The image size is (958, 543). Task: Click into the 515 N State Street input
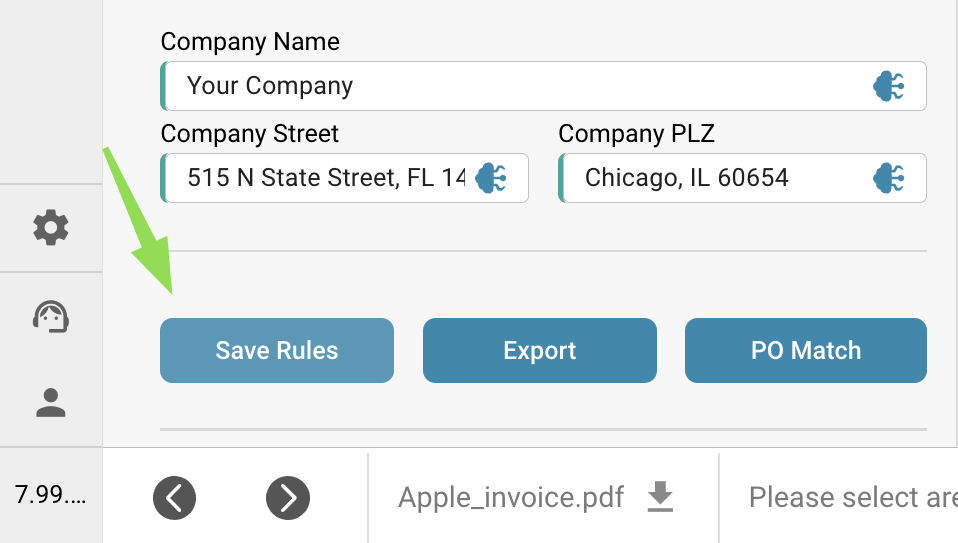tap(325, 178)
